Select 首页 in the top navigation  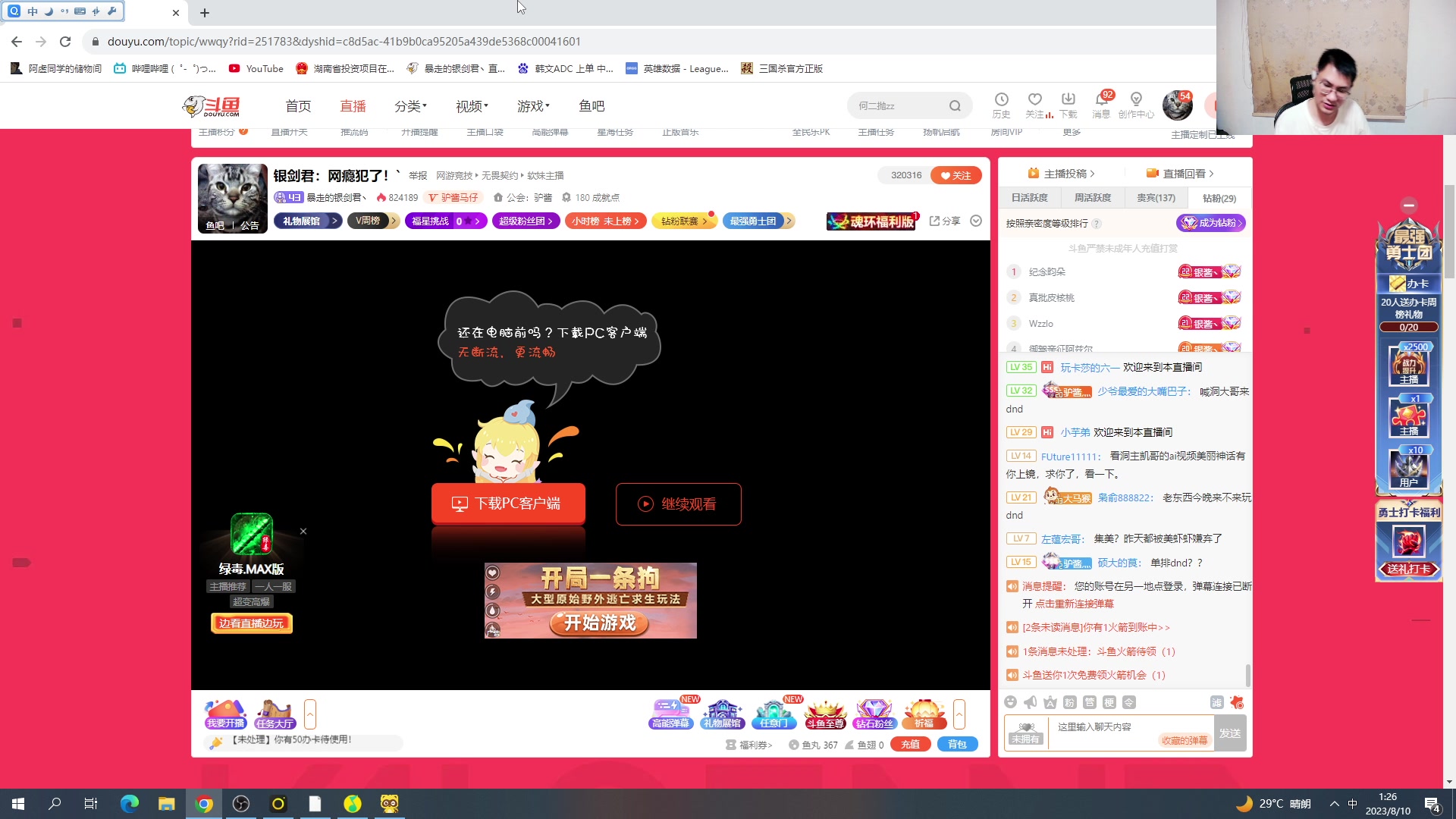click(x=298, y=105)
